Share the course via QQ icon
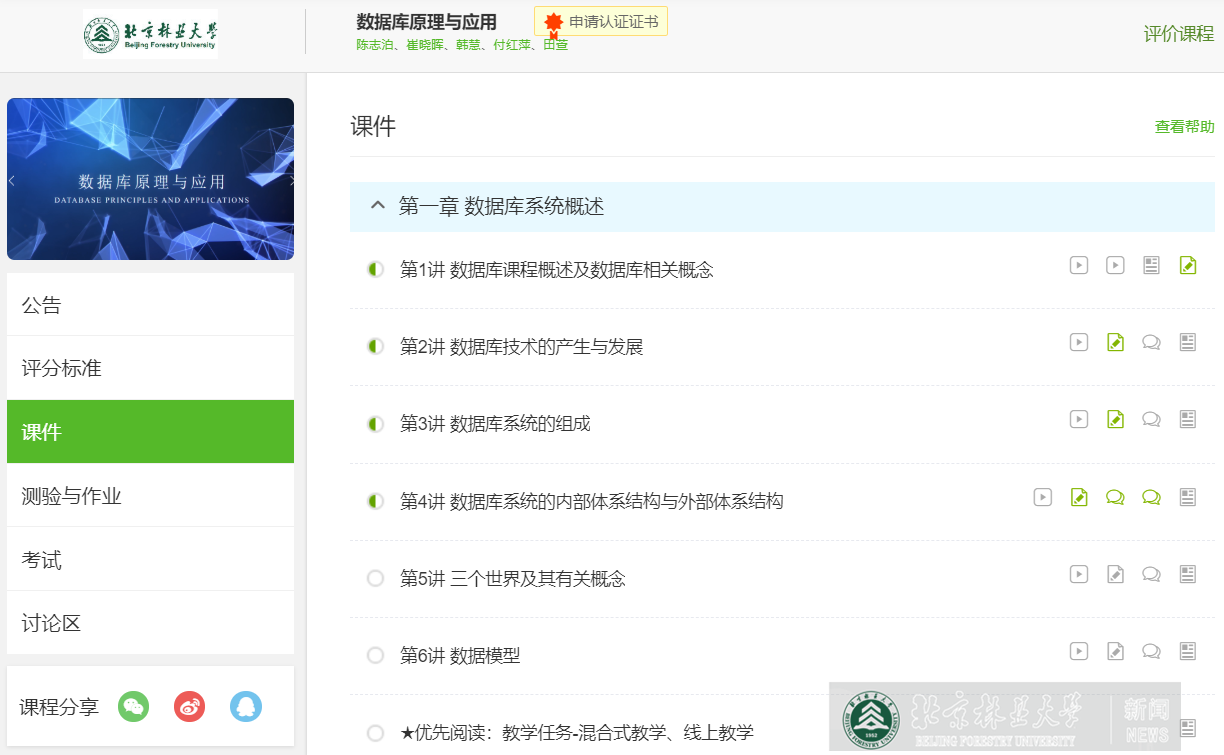The height and width of the screenshot is (755, 1224). (x=245, y=706)
